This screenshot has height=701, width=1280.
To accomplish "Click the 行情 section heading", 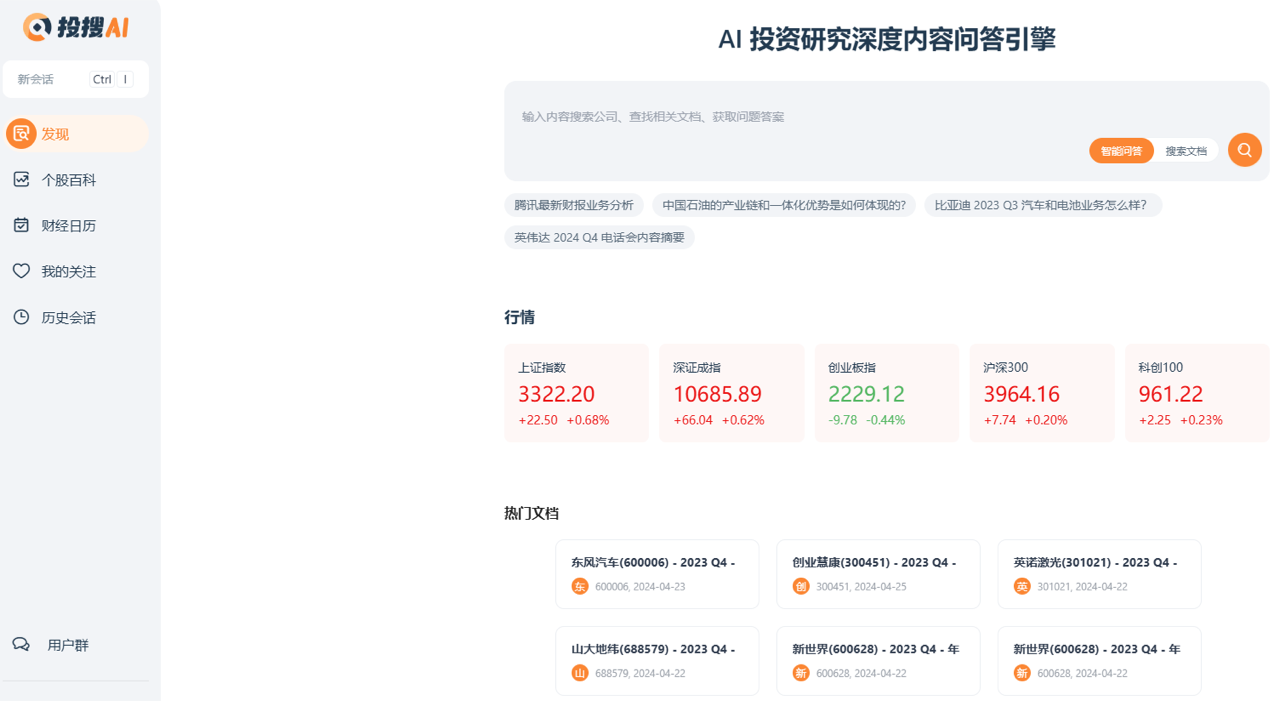I will [x=519, y=317].
